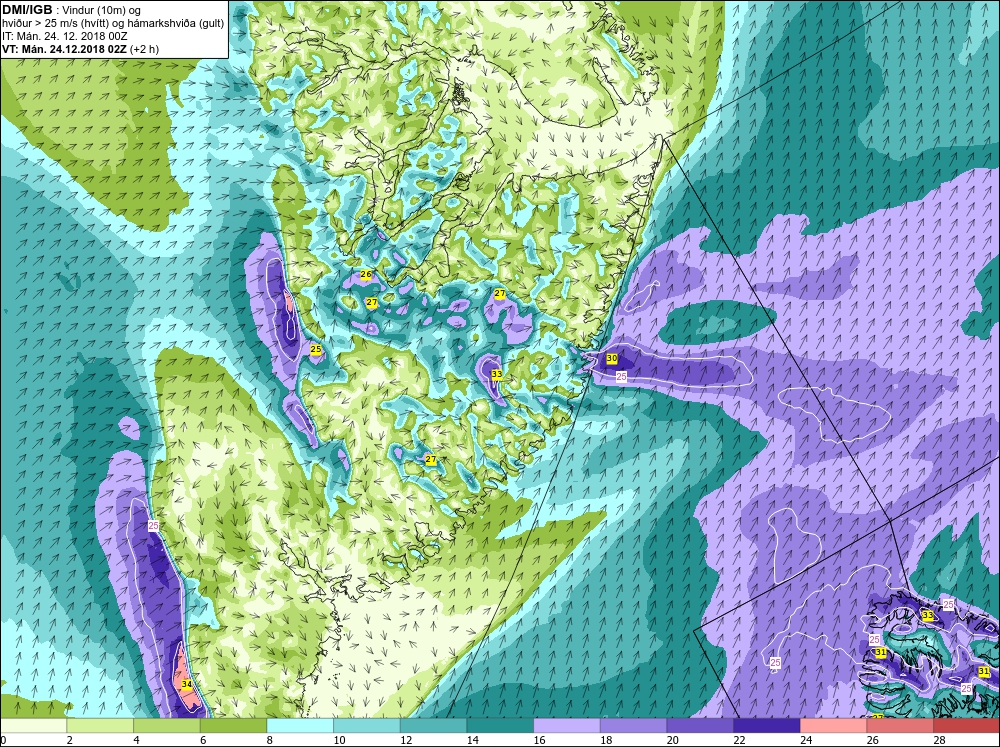Select the 0–2 m/s pale color swatch
This screenshot has width=1000, height=747.
(x=33, y=726)
